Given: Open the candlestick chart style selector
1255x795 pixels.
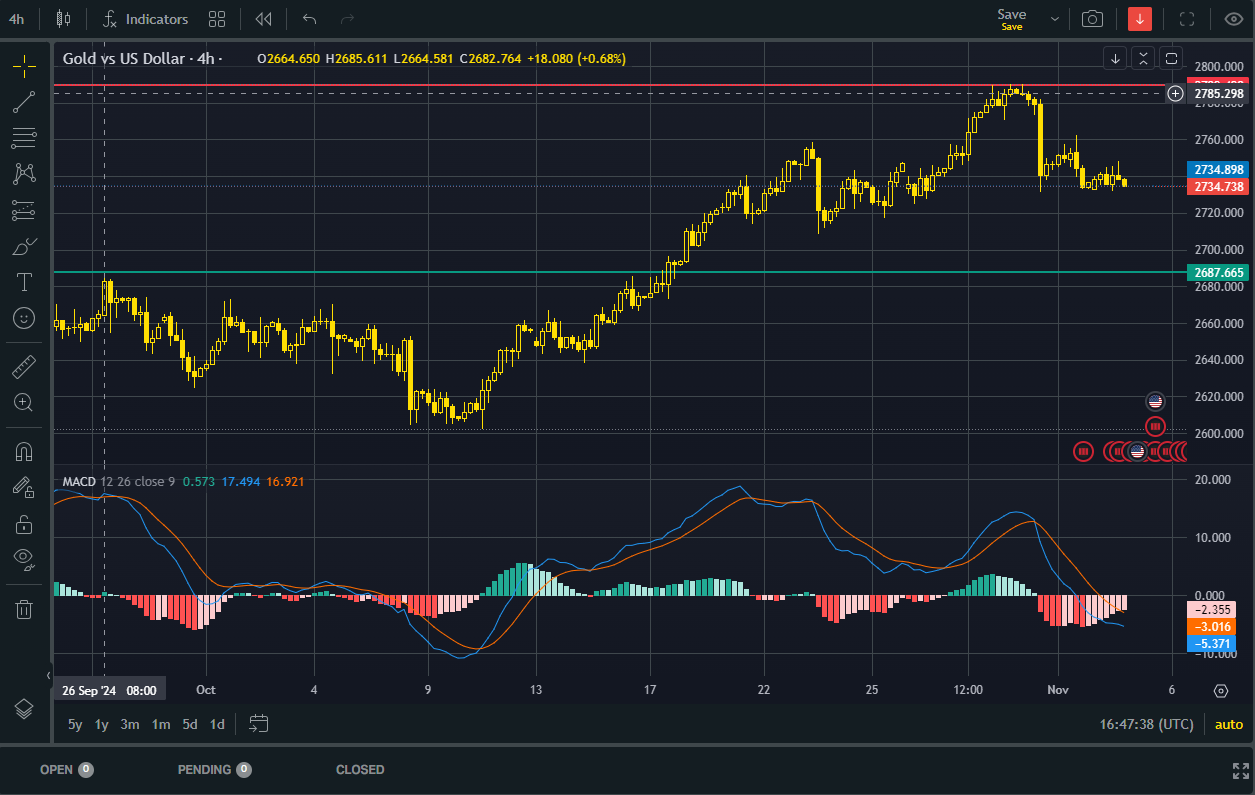Looking at the screenshot, I should (x=62, y=19).
